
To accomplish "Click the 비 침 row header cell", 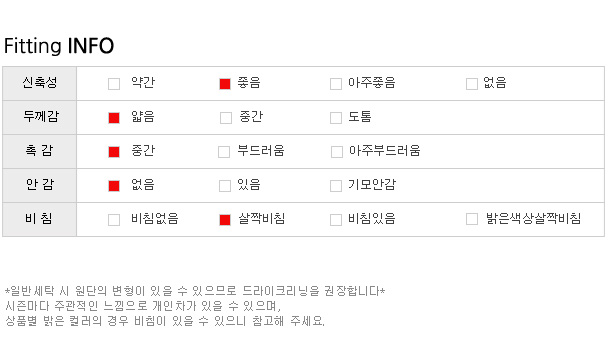I will pyautogui.click(x=40, y=219).
